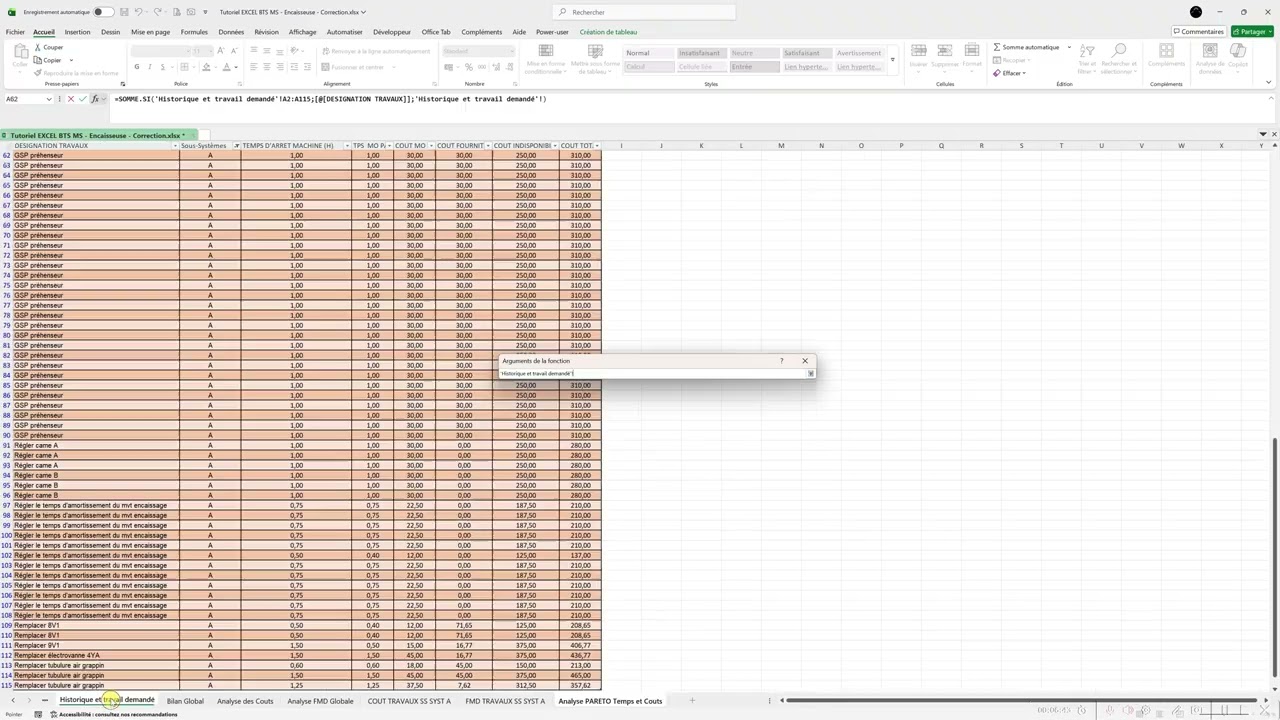Viewport: 1280px width, 720px height.
Task: Open the Effacer eraser dropdown
Action: (1010, 73)
